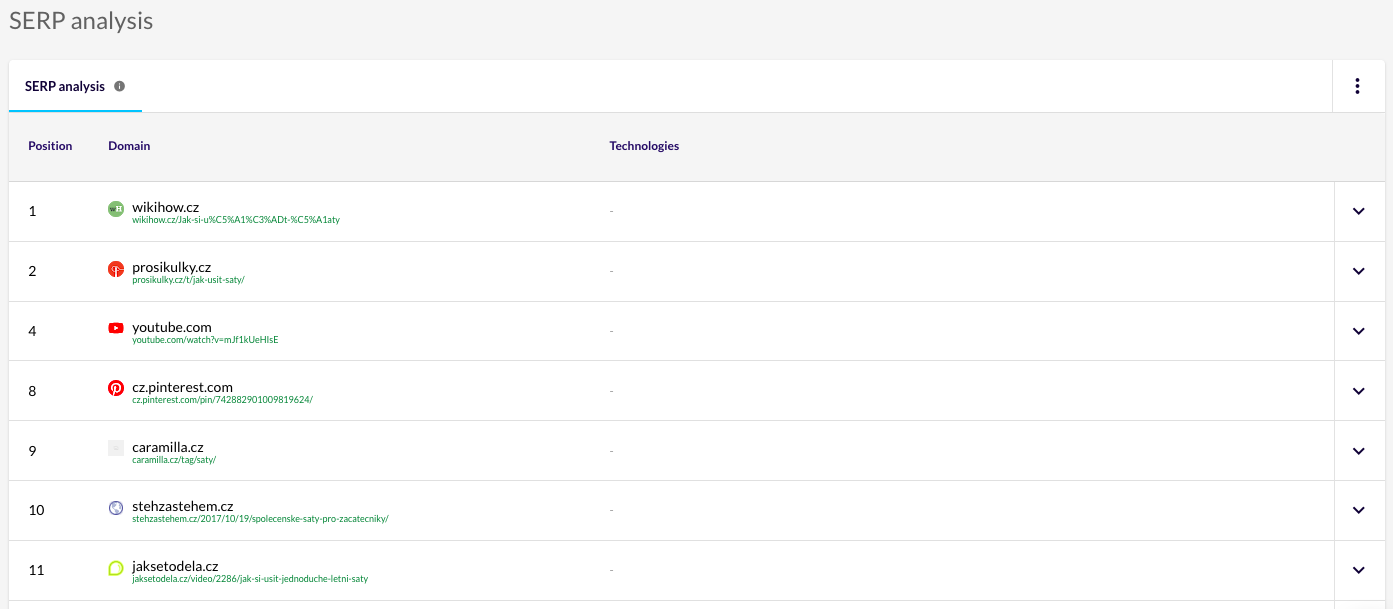Open the prosikulky.cz domain link
Viewport: 1393px width, 609px height.
[x=172, y=267]
